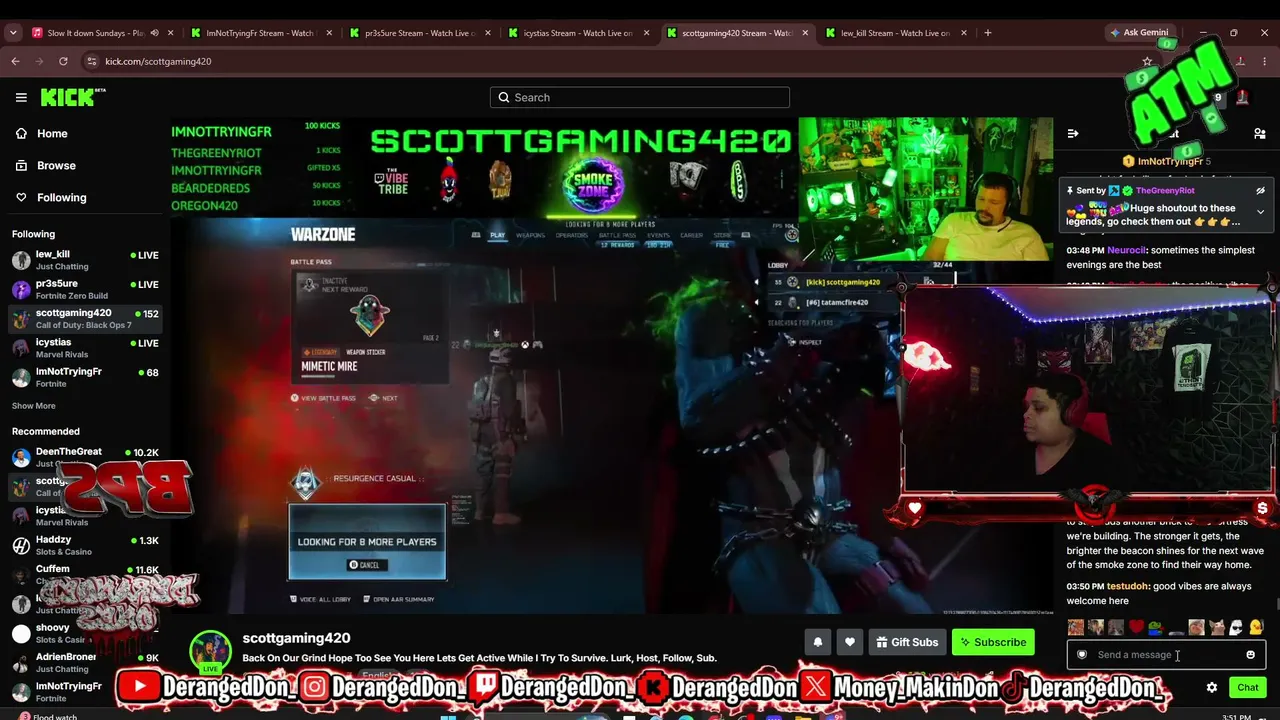Click lew_kill's avatar in the Following list

pos(21,260)
